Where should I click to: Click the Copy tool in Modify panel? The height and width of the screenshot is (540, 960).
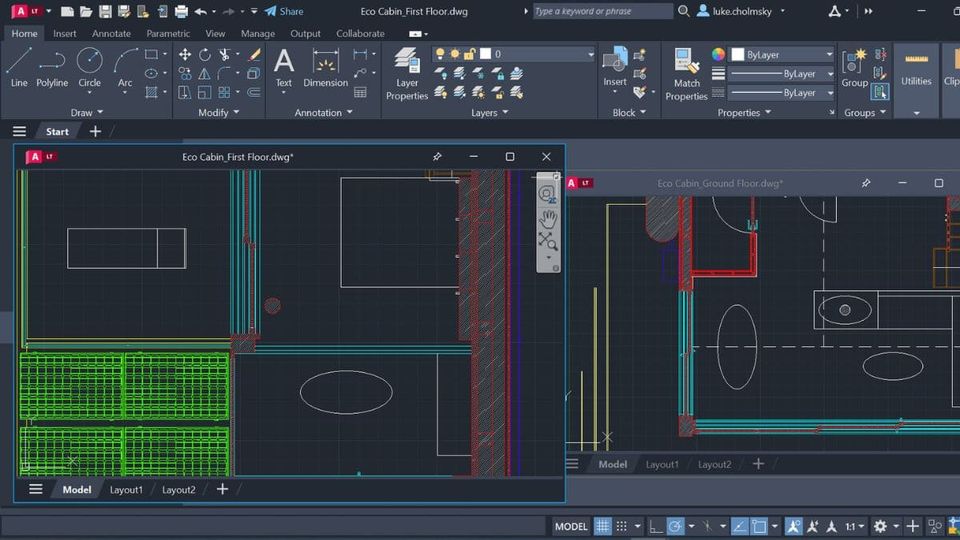pyautogui.click(x=184, y=73)
